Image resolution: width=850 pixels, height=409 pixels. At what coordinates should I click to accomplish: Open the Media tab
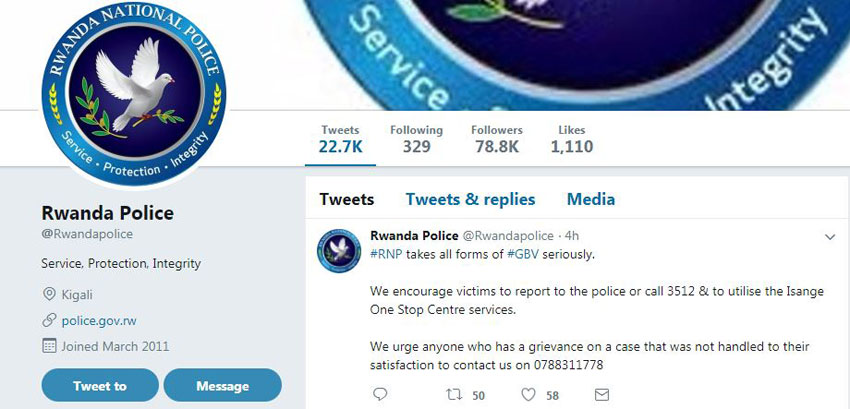coord(591,199)
